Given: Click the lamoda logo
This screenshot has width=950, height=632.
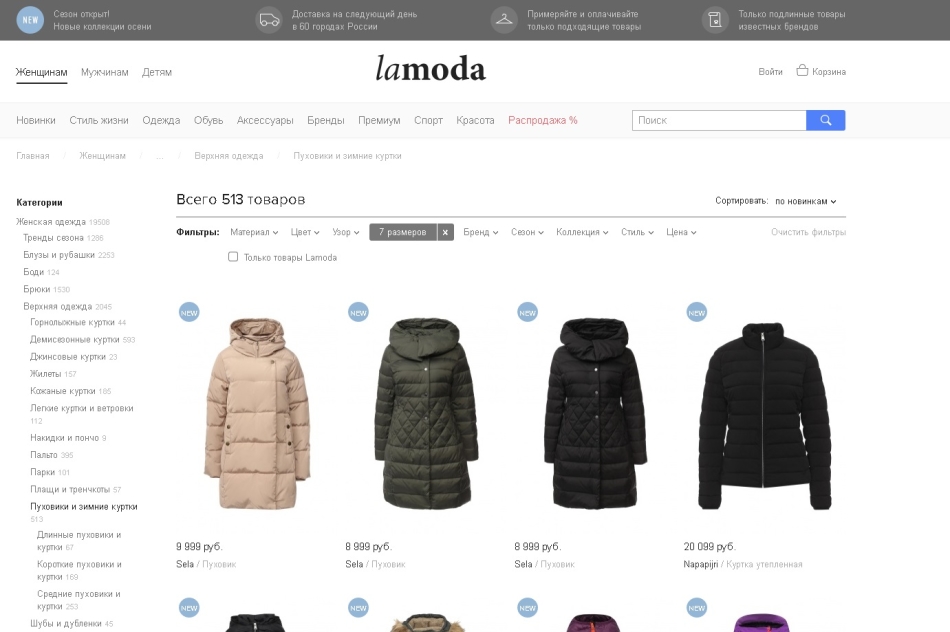Looking at the screenshot, I should click(430, 68).
